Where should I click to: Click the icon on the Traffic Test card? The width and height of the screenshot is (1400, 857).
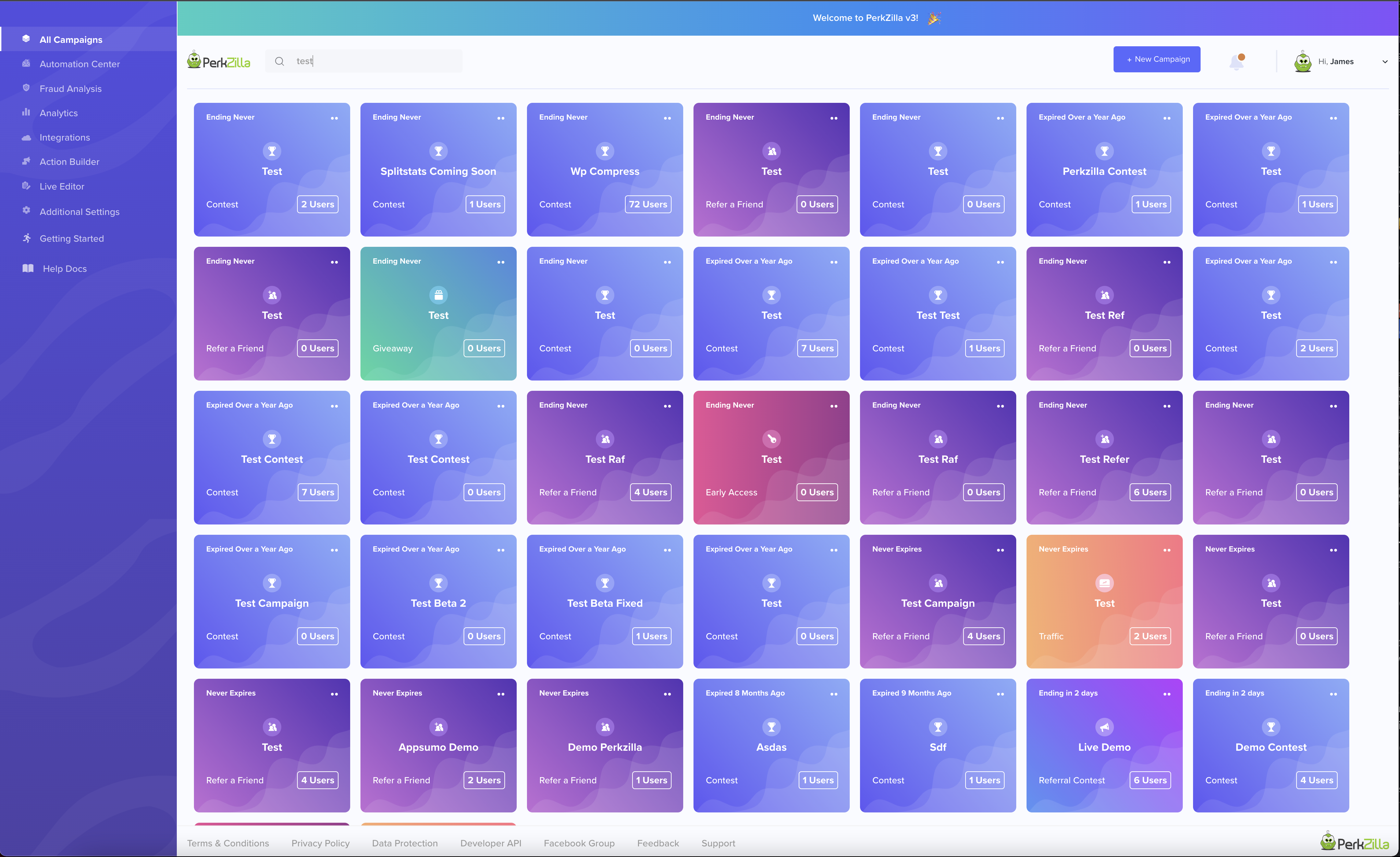click(x=1104, y=583)
